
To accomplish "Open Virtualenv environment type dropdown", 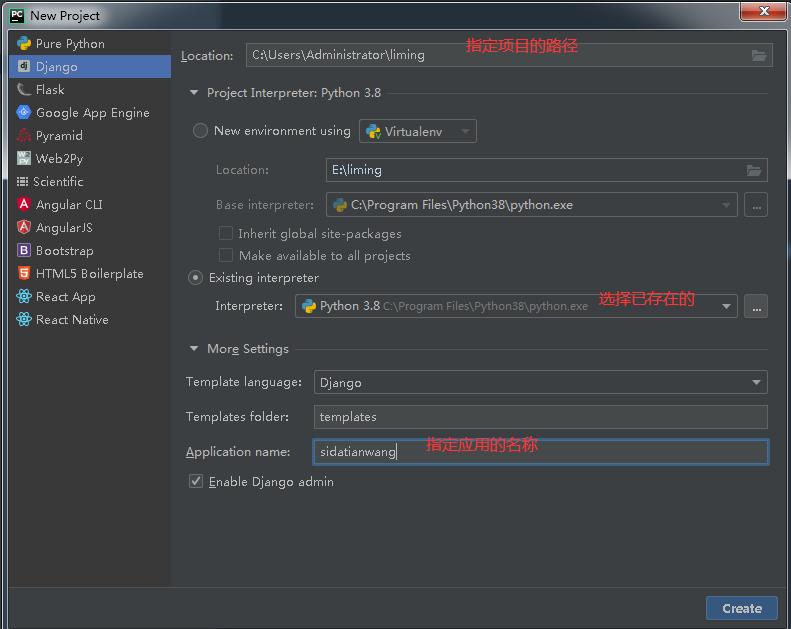I will (x=418, y=131).
